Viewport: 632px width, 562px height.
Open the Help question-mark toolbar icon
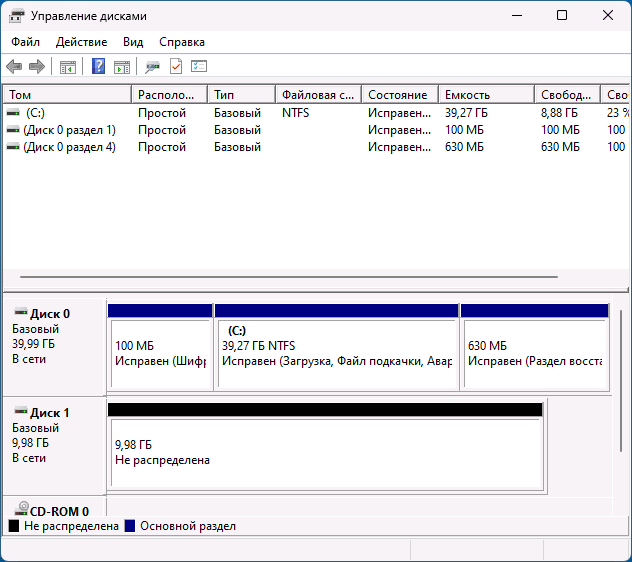[x=98, y=66]
